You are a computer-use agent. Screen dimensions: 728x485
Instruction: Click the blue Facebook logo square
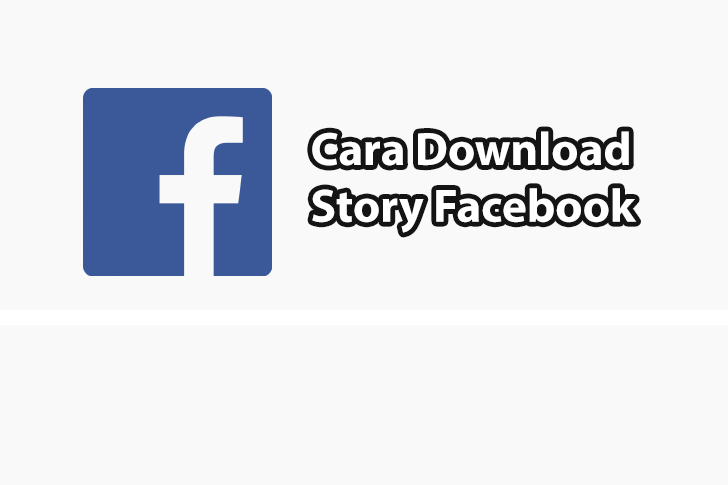(177, 182)
